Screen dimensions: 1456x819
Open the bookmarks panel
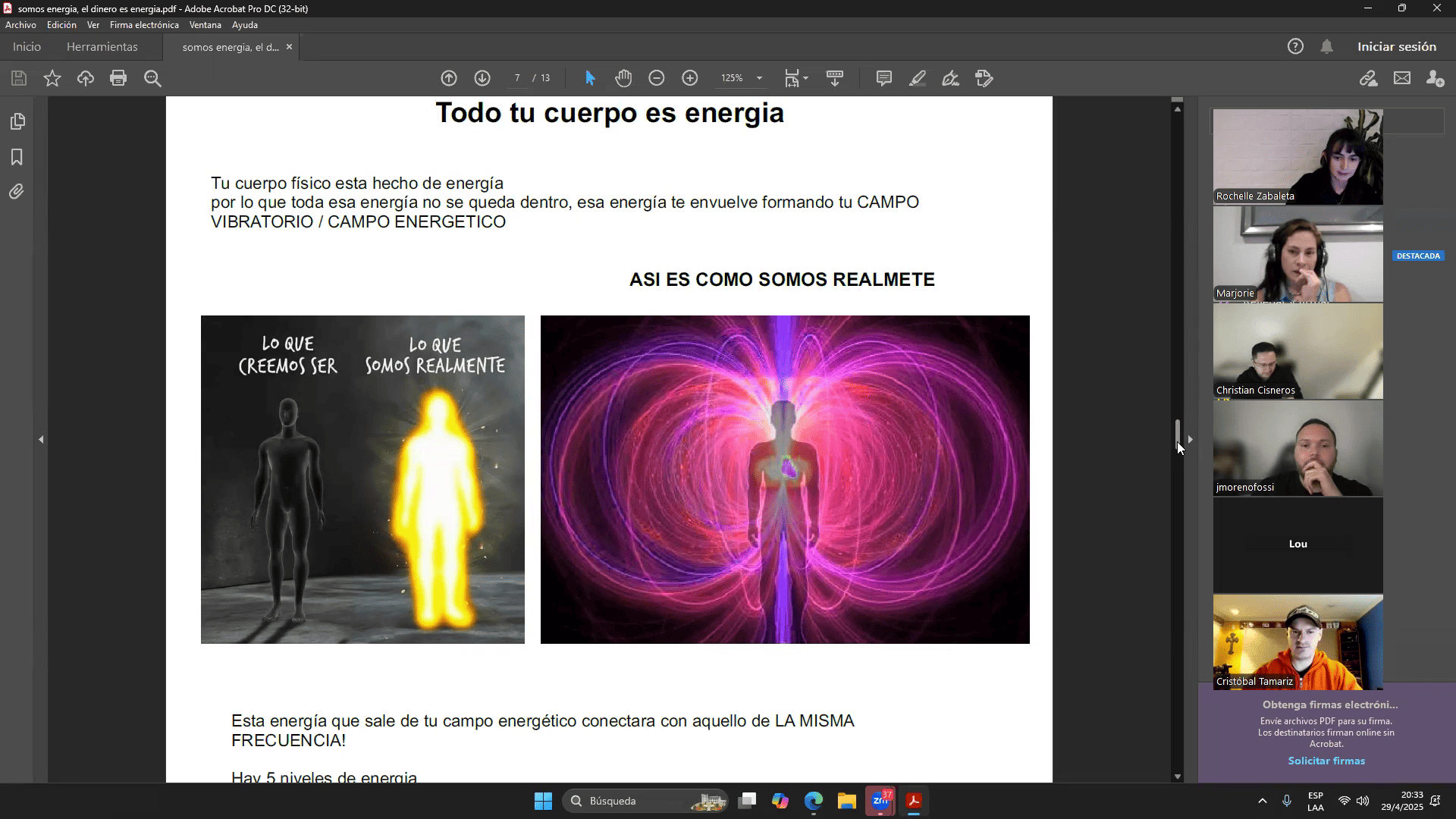(x=17, y=157)
